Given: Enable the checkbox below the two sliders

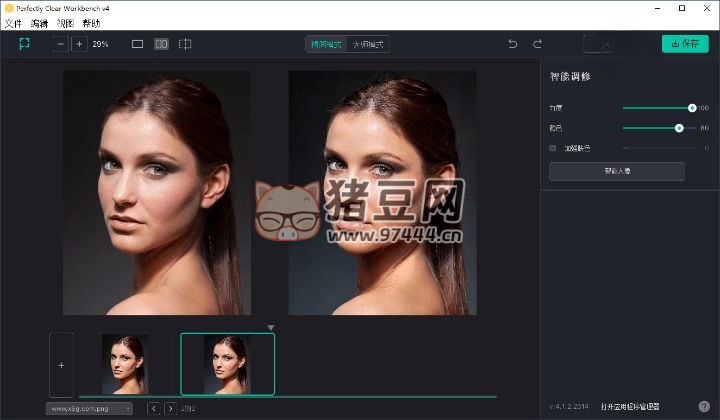Looking at the screenshot, I should pos(553,148).
